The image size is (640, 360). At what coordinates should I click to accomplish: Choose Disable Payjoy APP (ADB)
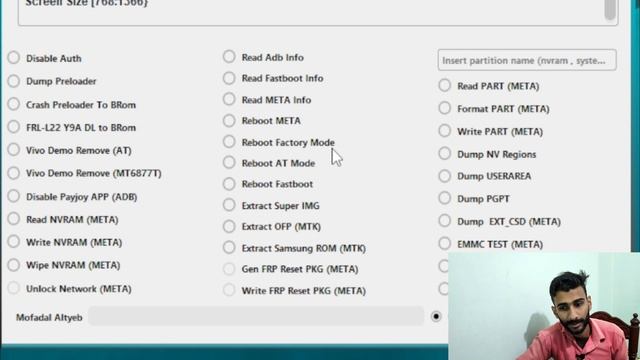click(x=14, y=196)
